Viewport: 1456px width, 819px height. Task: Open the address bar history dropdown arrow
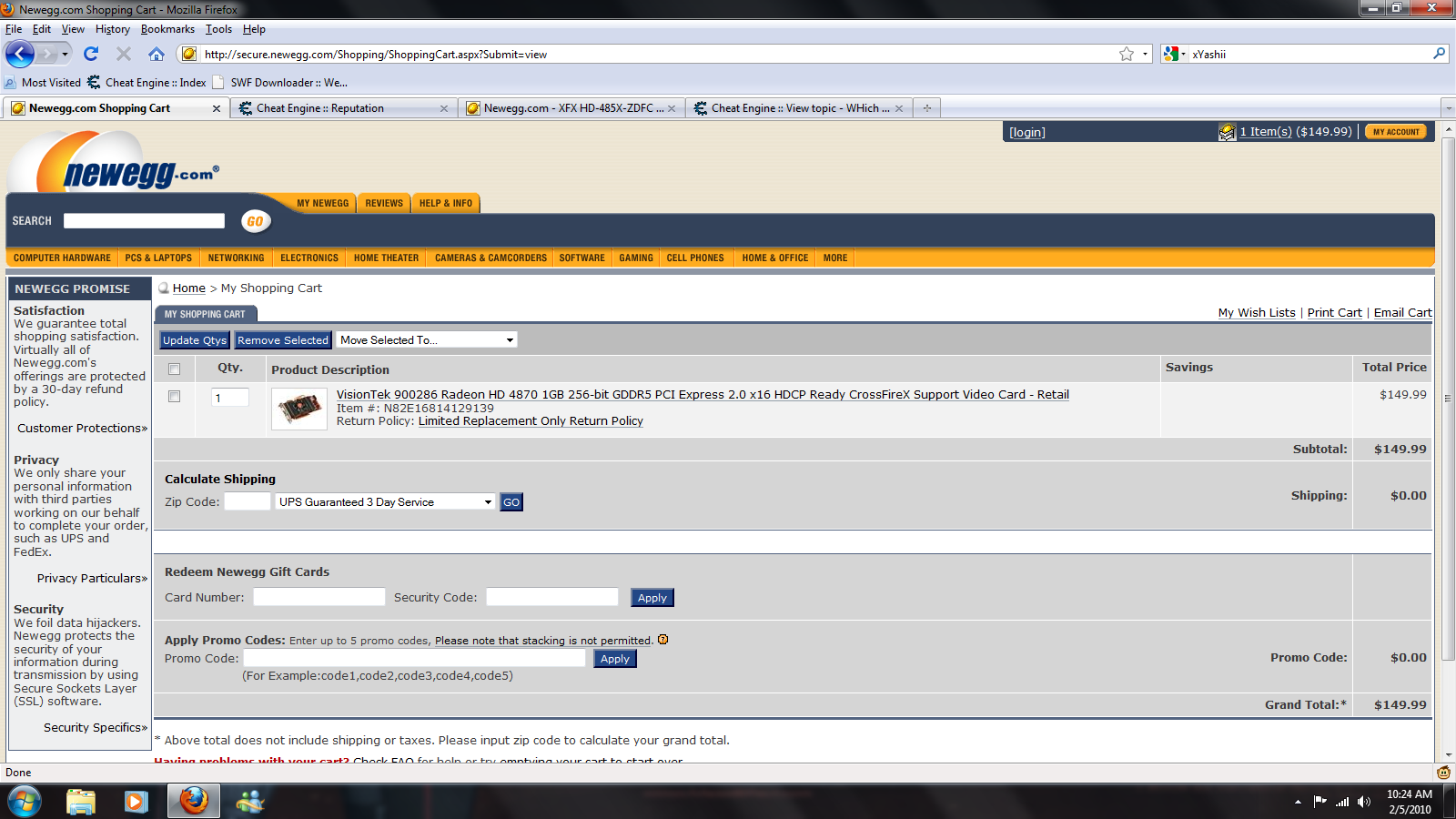pyautogui.click(x=1146, y=55)
